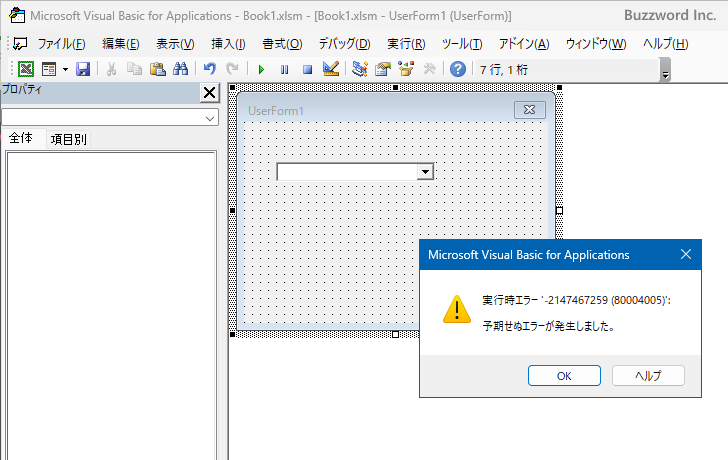Click the right-middle resize handle of UserForm

point(559,210)
